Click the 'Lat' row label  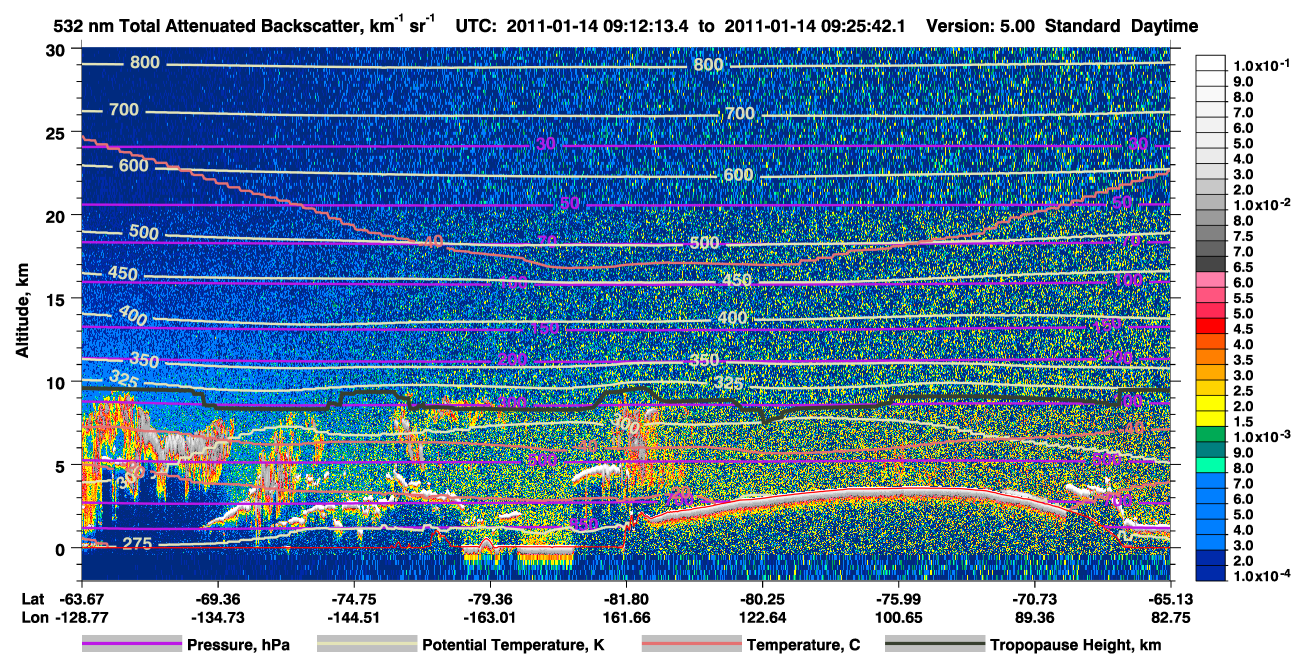pyautogui.click(x=33, y=598)
